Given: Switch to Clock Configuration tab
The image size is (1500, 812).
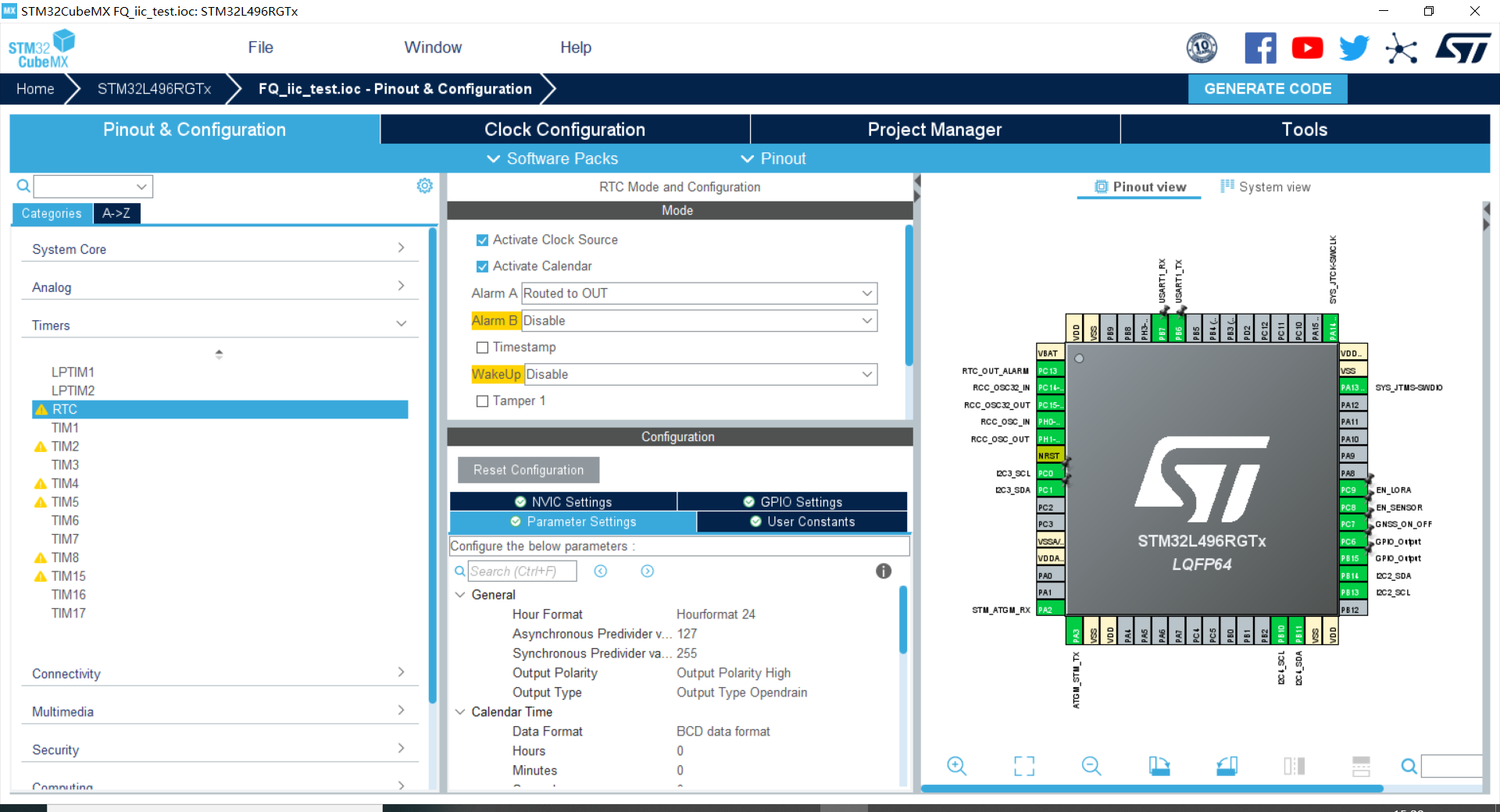Looking at the screenshot, I should pyautogui.click(x=565, y=130).
